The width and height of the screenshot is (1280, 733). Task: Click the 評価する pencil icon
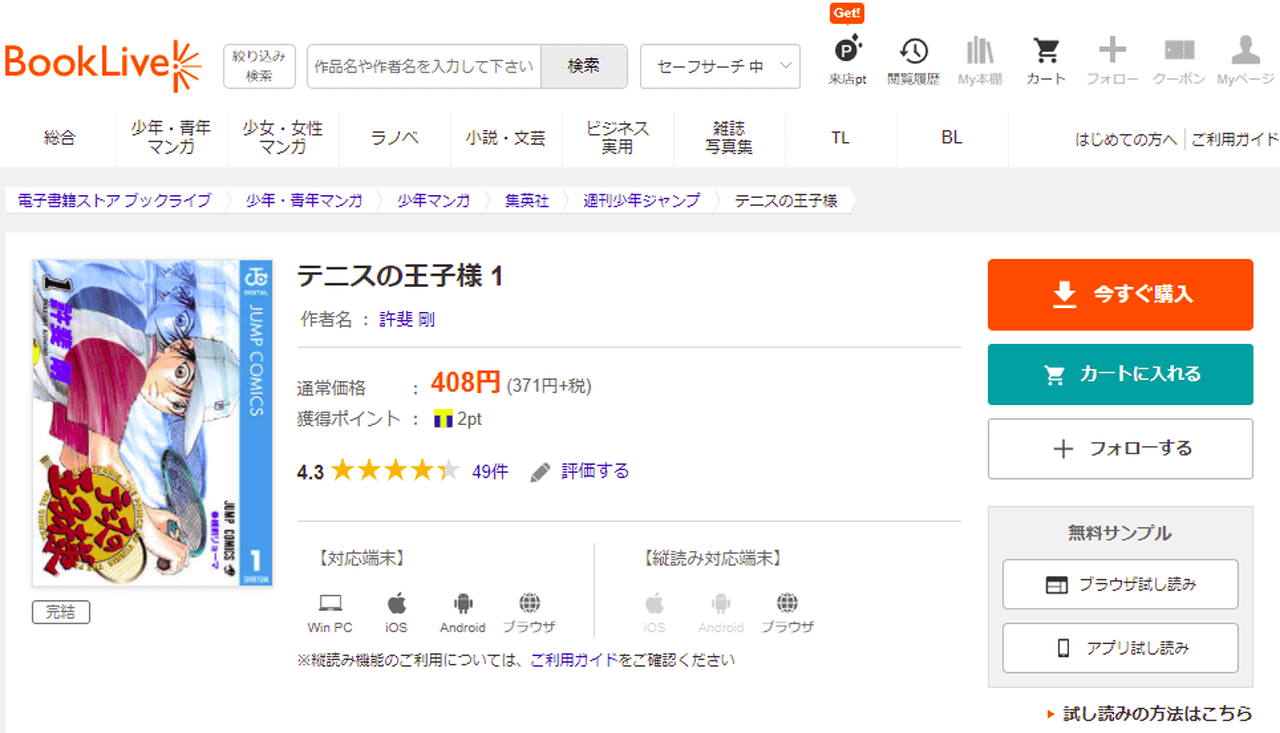click(541, 472)
